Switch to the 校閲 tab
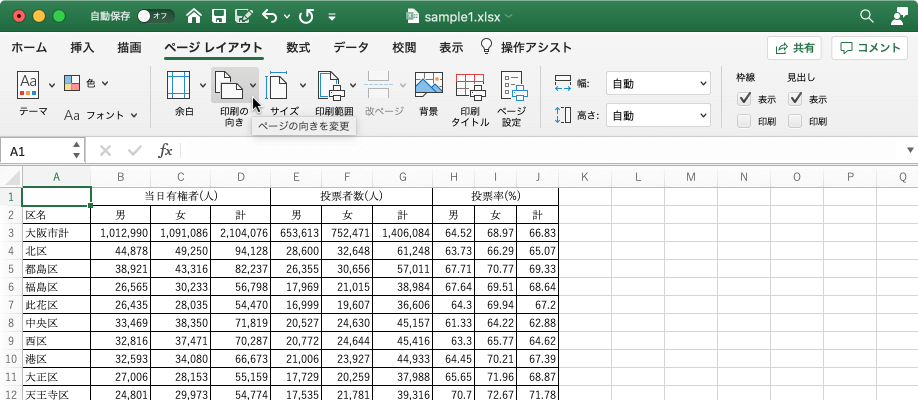918x400 pixels. (x=404, y=48)
